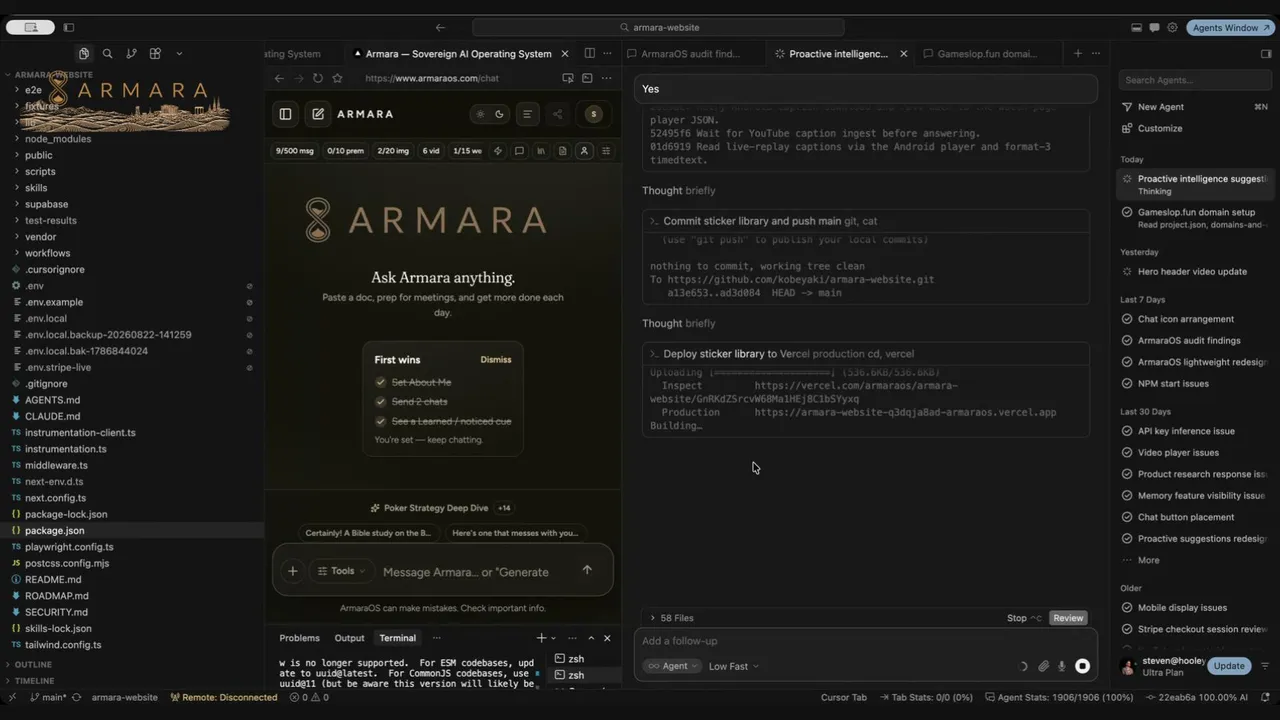Viewport: 1280px width, 720px height.
Task: Open the Search view in sidebar
Action: 107,54
